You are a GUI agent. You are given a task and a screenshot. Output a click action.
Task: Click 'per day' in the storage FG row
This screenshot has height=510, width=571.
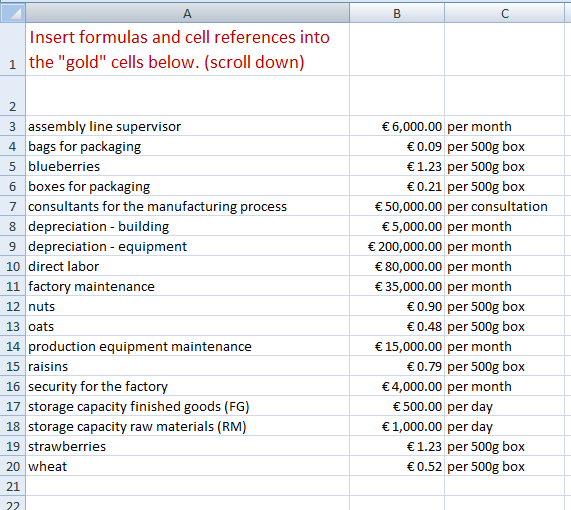click(504, 406)
